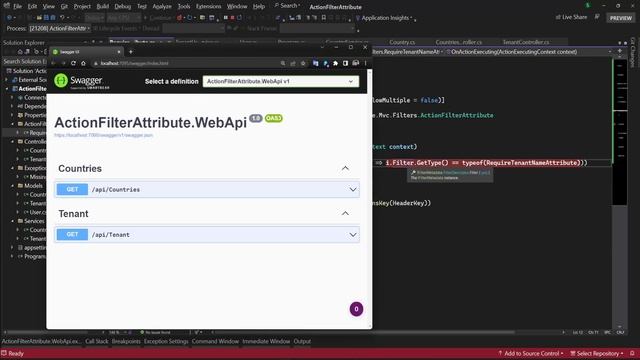Click the Live Share button
Image resolution: width=640 pixels, height=360 pixels.
click(571, 17)
